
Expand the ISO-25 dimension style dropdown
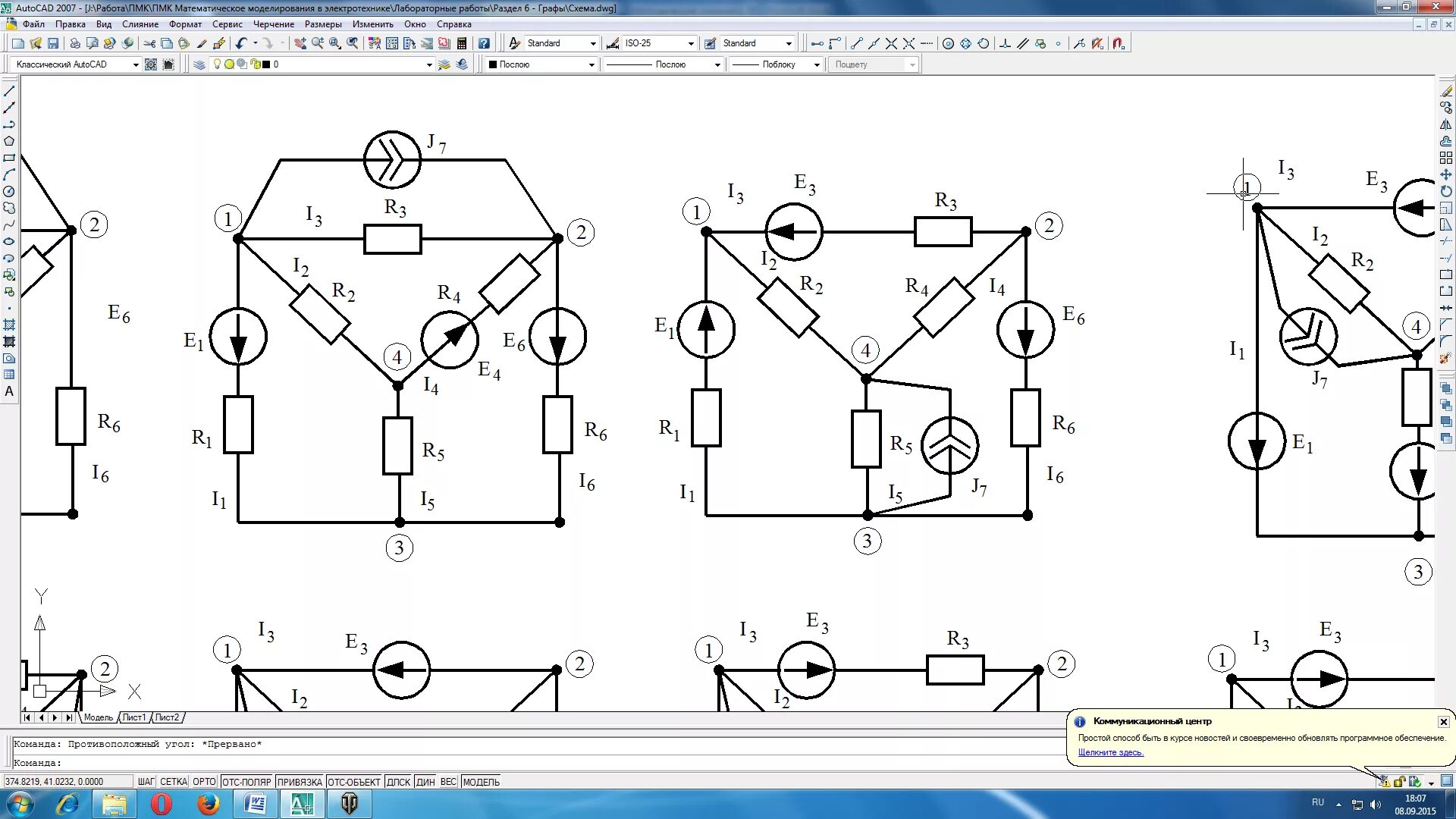click(690, 44)
